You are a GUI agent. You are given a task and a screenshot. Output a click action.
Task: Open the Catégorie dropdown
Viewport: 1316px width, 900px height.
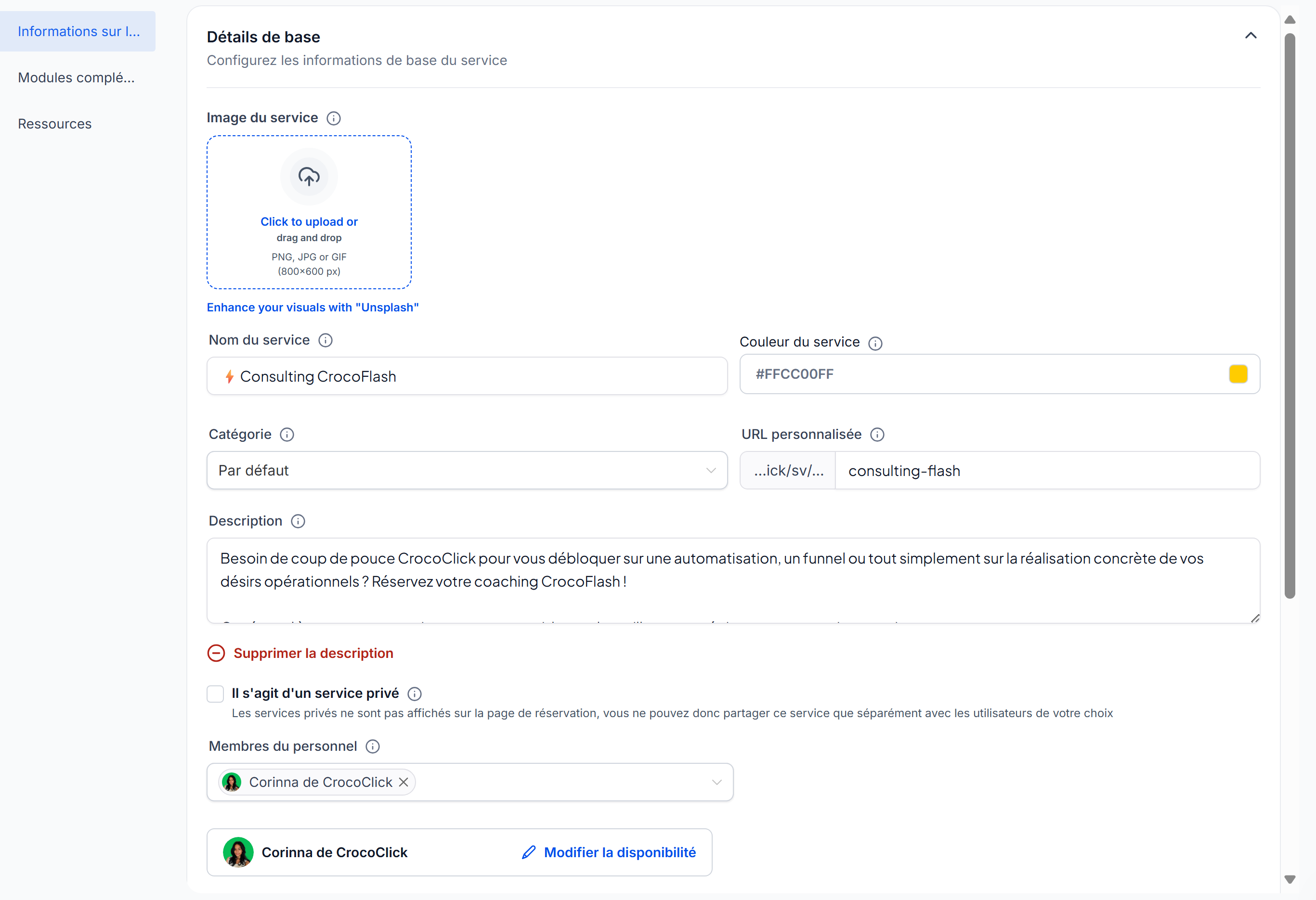(467, 470)
